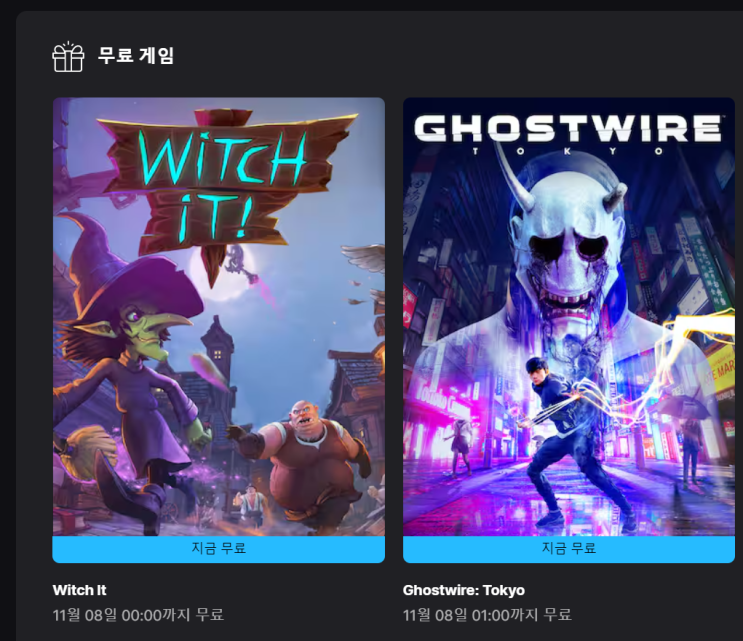Click the 무료 게임 section heading
743x641 pixels.
136,55
